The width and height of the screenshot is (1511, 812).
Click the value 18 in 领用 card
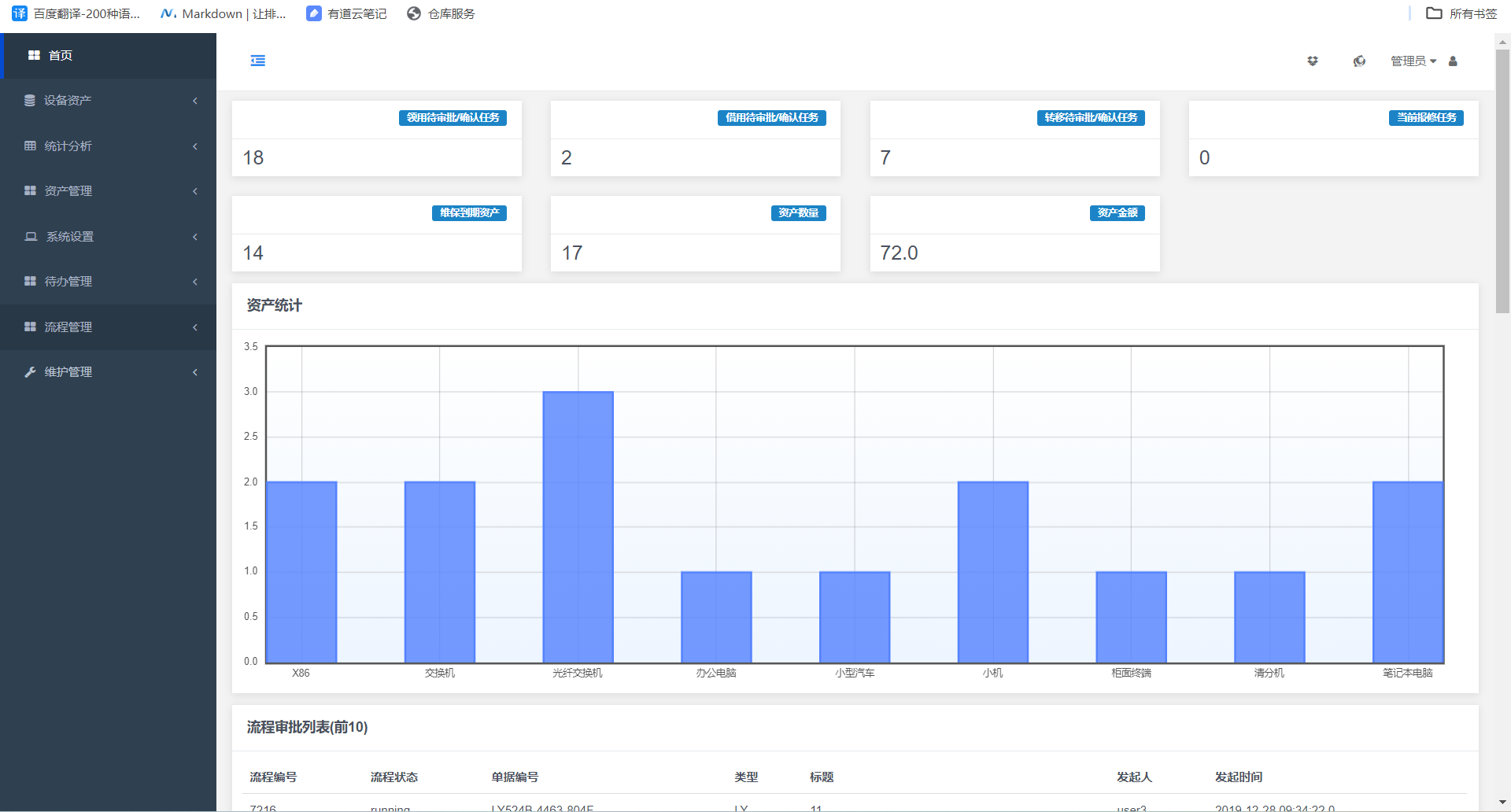tap(253, 157)
